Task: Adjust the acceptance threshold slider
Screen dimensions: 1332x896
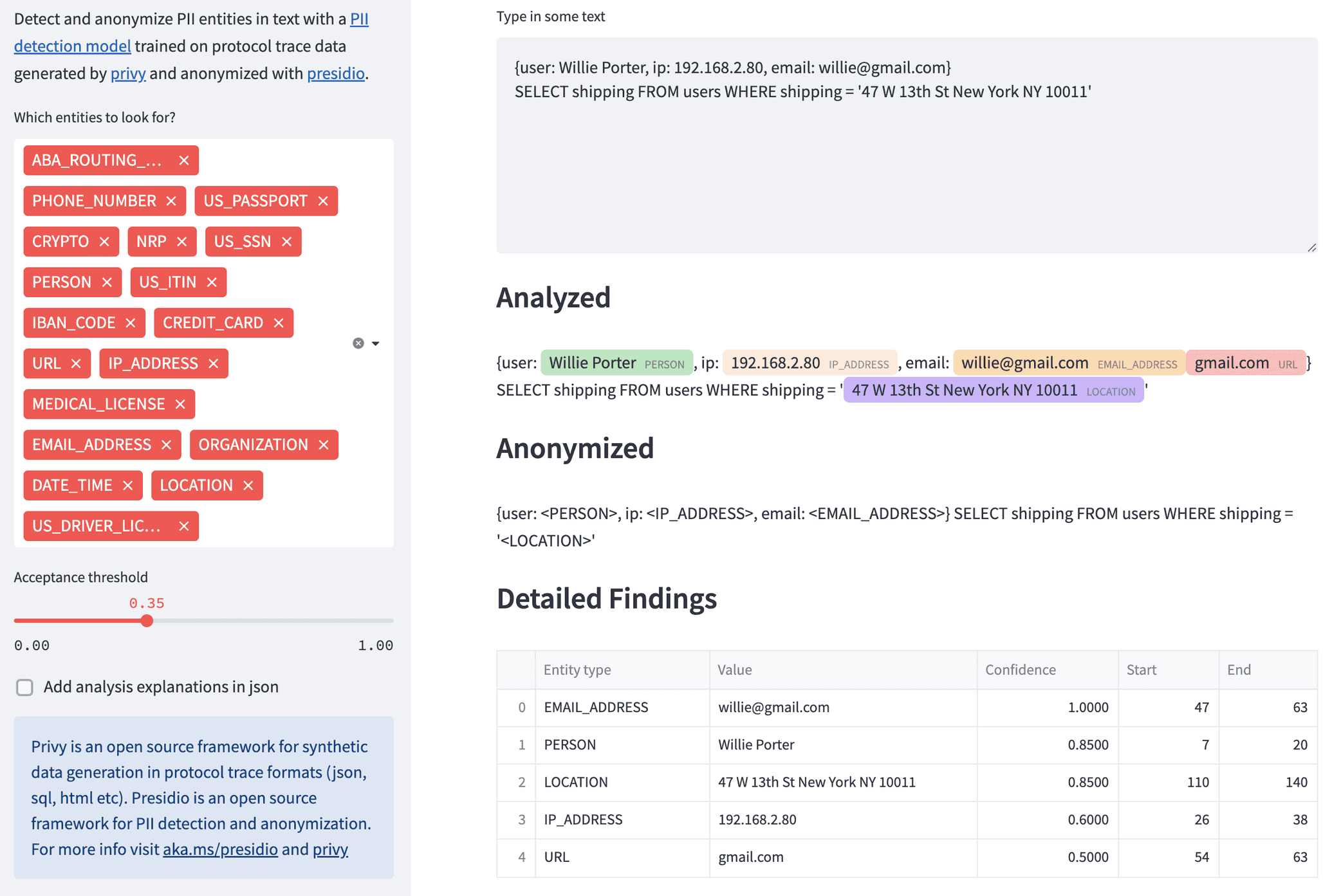Action: [146, 620]
